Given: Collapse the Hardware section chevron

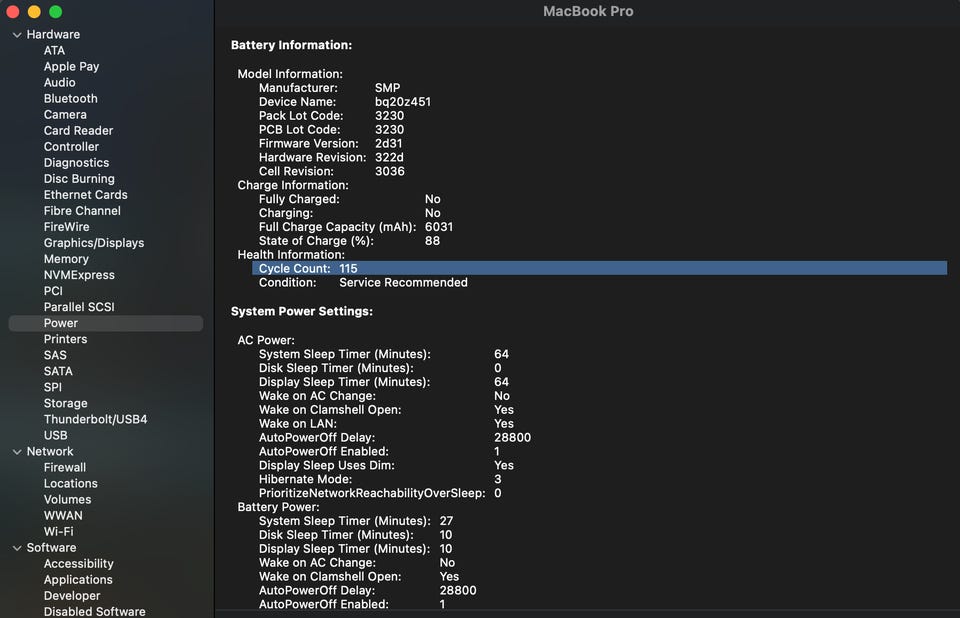Looking at the screenshot, I should [17, 35].
